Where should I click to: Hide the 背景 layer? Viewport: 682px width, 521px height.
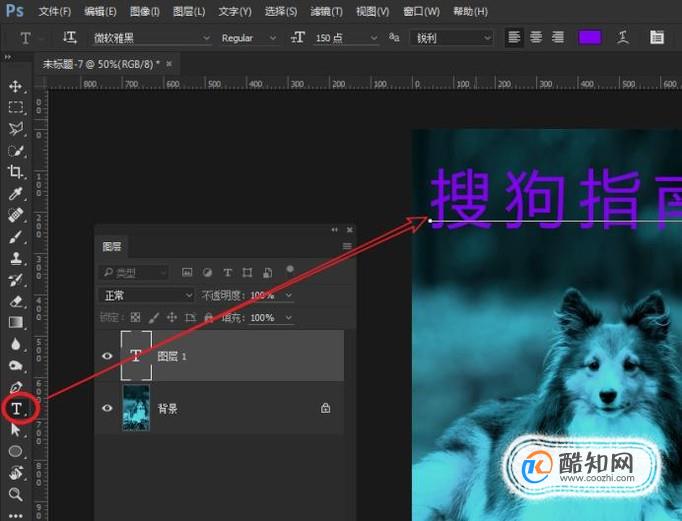[x=107, y=408]
